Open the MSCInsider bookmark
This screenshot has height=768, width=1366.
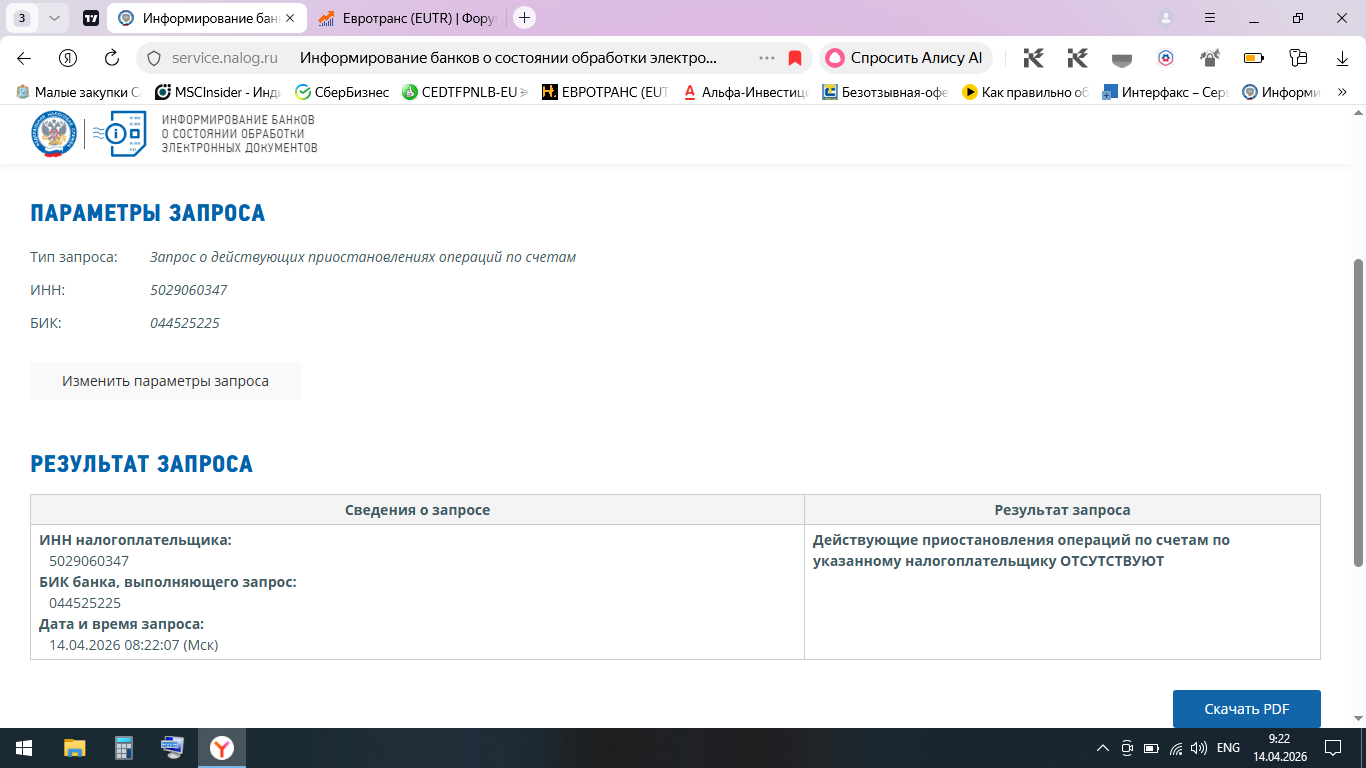tap(219, 92)
